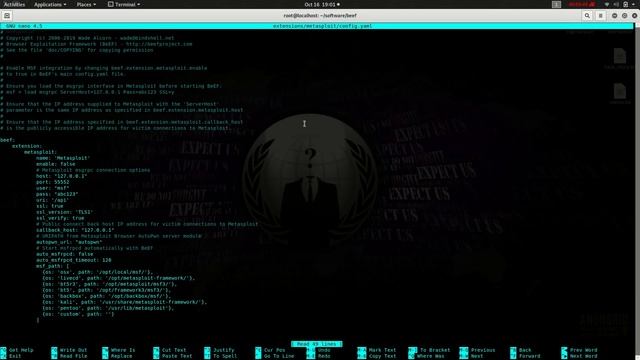Click the 'beef:' root key line
The width and height of the screenshot is (640, 360).
click(x=8, y=140)
